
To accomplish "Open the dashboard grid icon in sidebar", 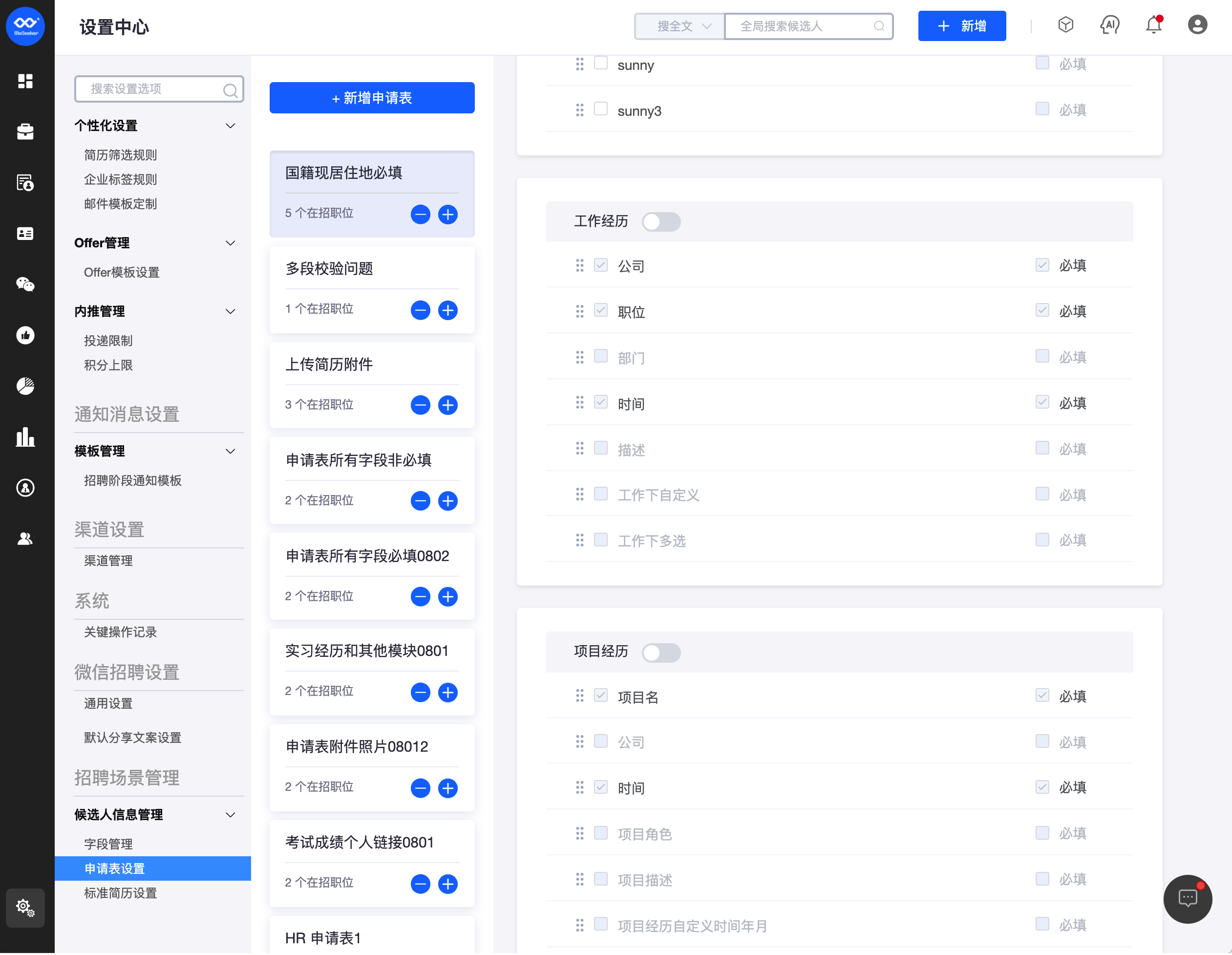I will [x=25, y=81].
